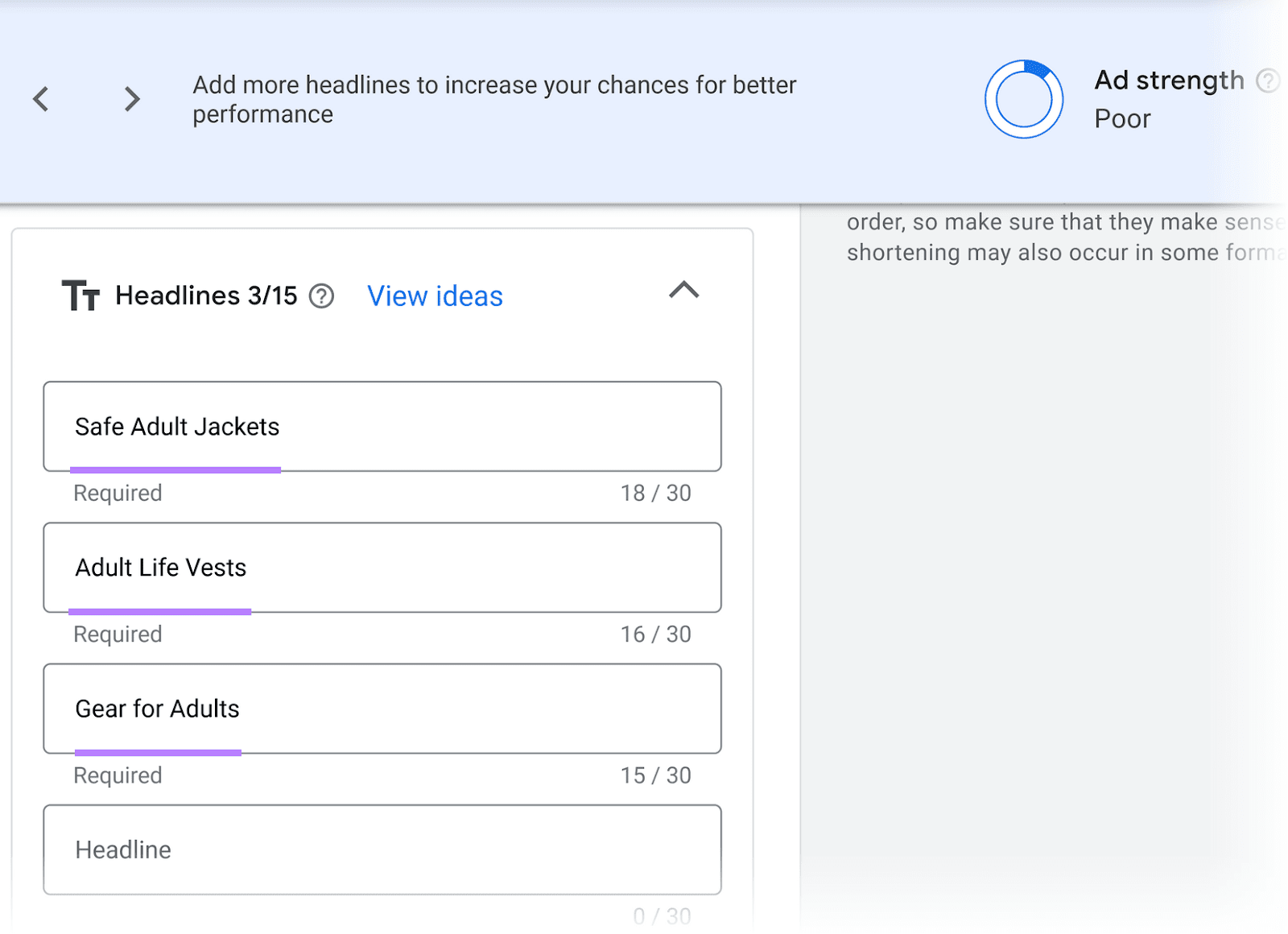Click the Ad strength circular progress indicator

coord(1024,99)
